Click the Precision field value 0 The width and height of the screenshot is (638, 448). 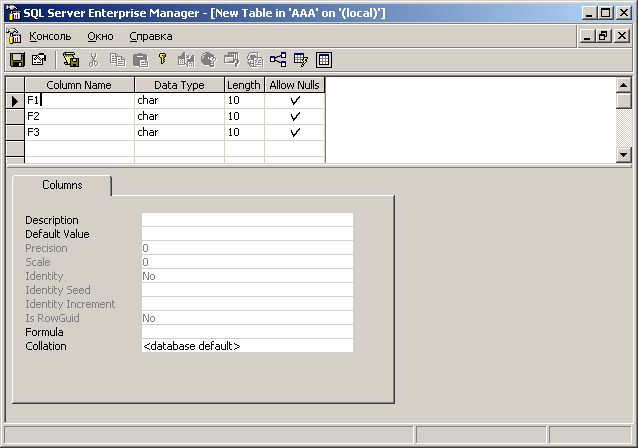click(x=247, y=248)
